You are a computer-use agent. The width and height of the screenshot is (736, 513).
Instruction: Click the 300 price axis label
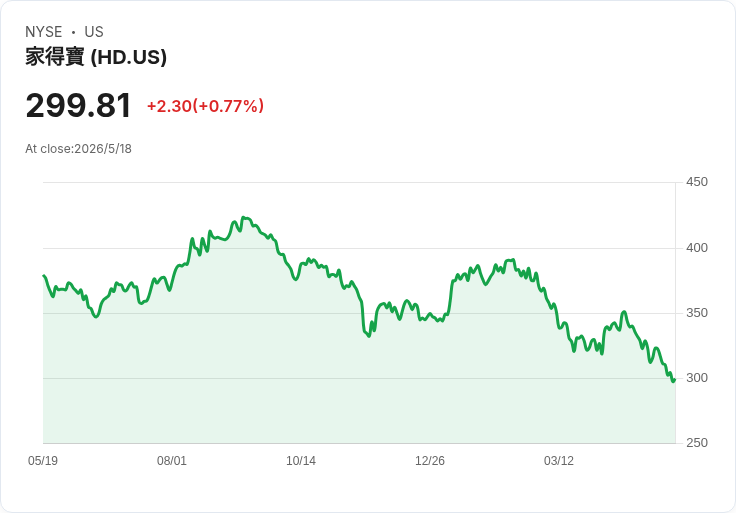(697, 378)
